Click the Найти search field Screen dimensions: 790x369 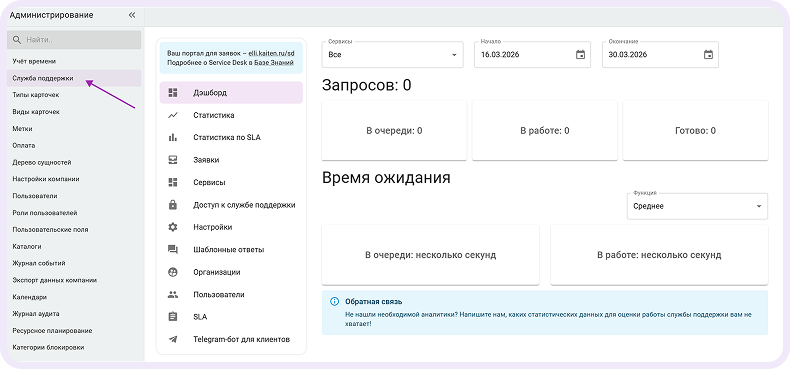(74, 40)
